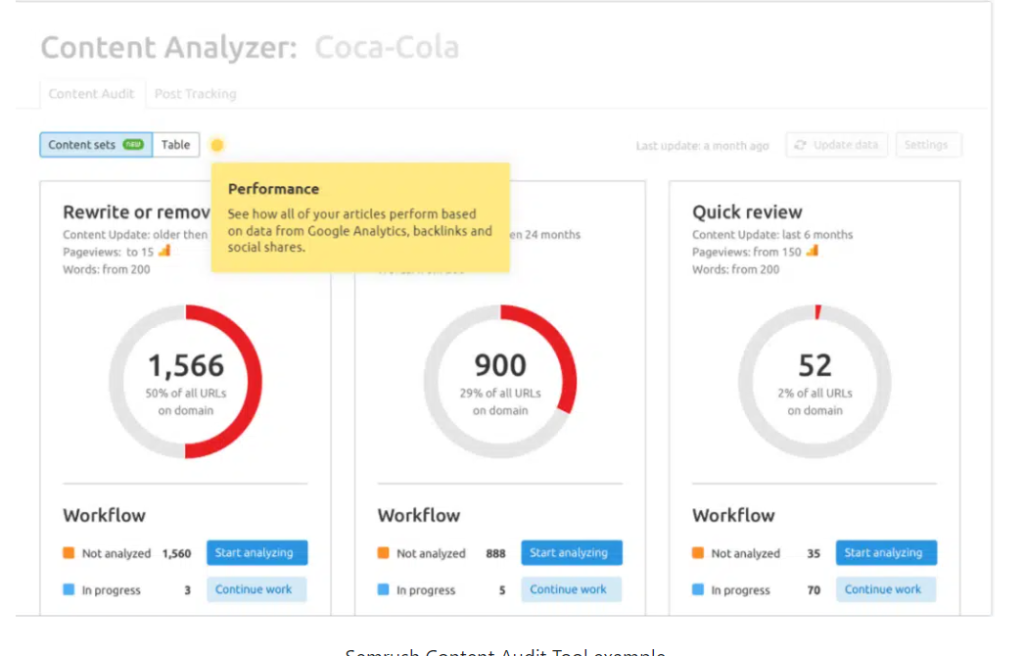Start analyzing in the Quick review card
Viewport: 1024px width, 656px height.
886,552
